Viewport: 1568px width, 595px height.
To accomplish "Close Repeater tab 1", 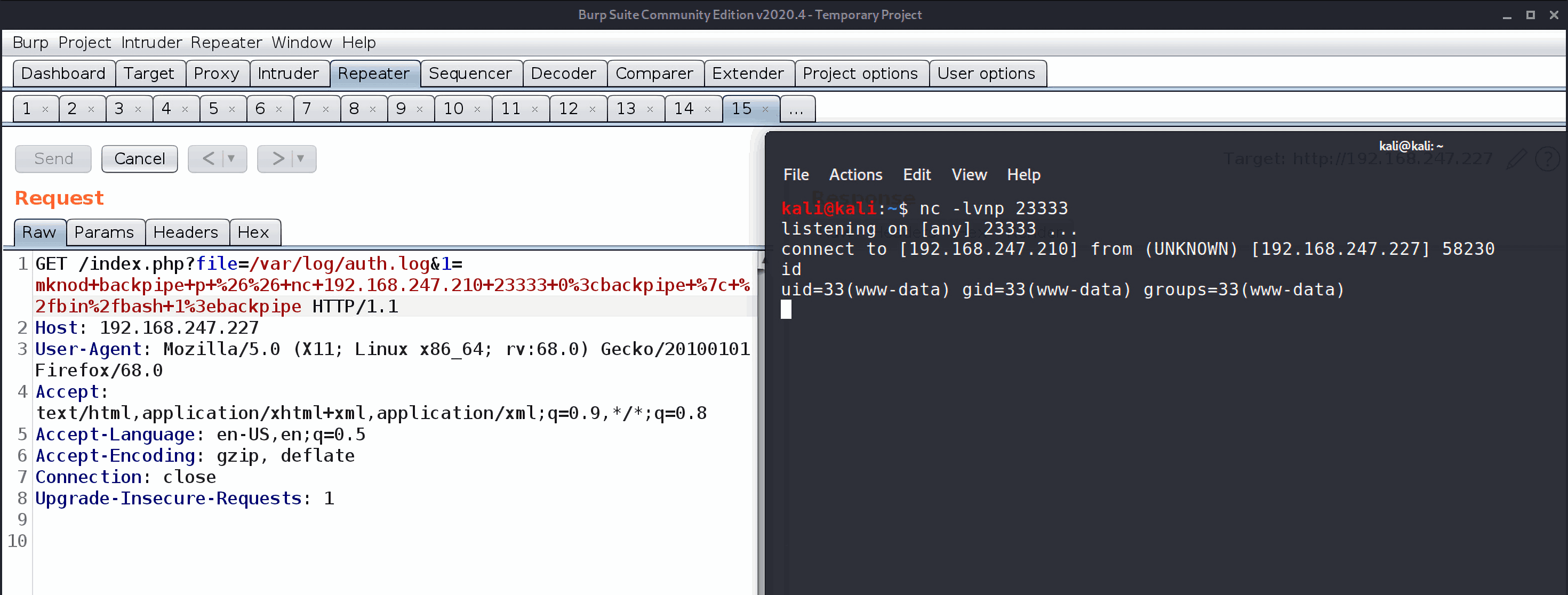I will [45, 109].
